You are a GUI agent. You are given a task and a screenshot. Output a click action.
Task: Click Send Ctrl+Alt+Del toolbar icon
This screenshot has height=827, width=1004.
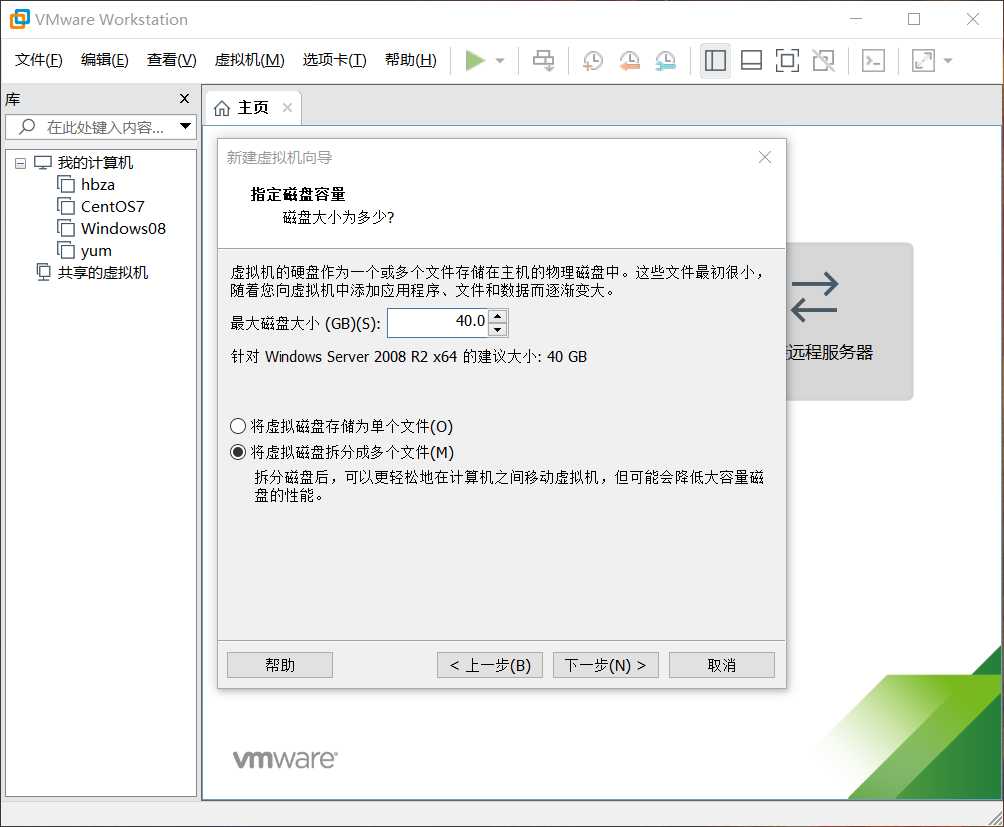(x=544, y=61)
